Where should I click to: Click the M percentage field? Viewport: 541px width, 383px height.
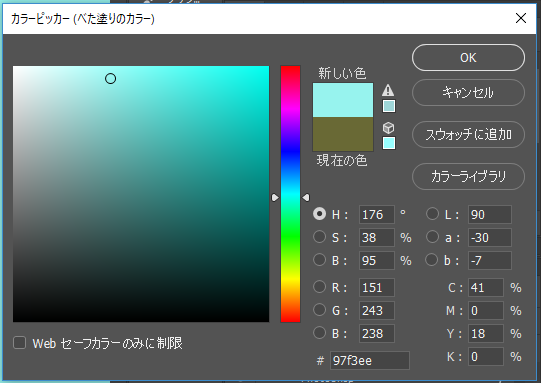coord(486,311)
